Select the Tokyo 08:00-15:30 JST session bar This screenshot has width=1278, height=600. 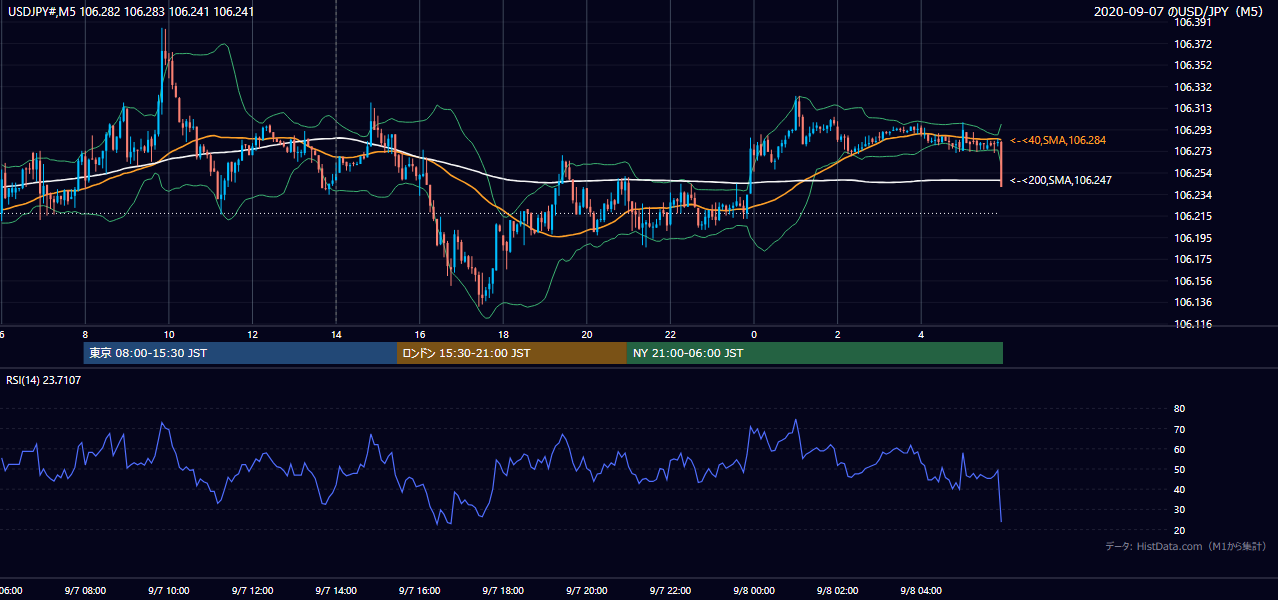point(240,353)
